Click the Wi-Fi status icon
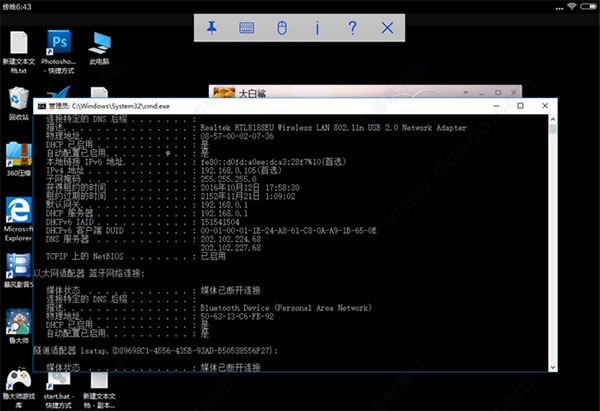Viewport: 600px width, 411px height. click(x=572, y=7)
